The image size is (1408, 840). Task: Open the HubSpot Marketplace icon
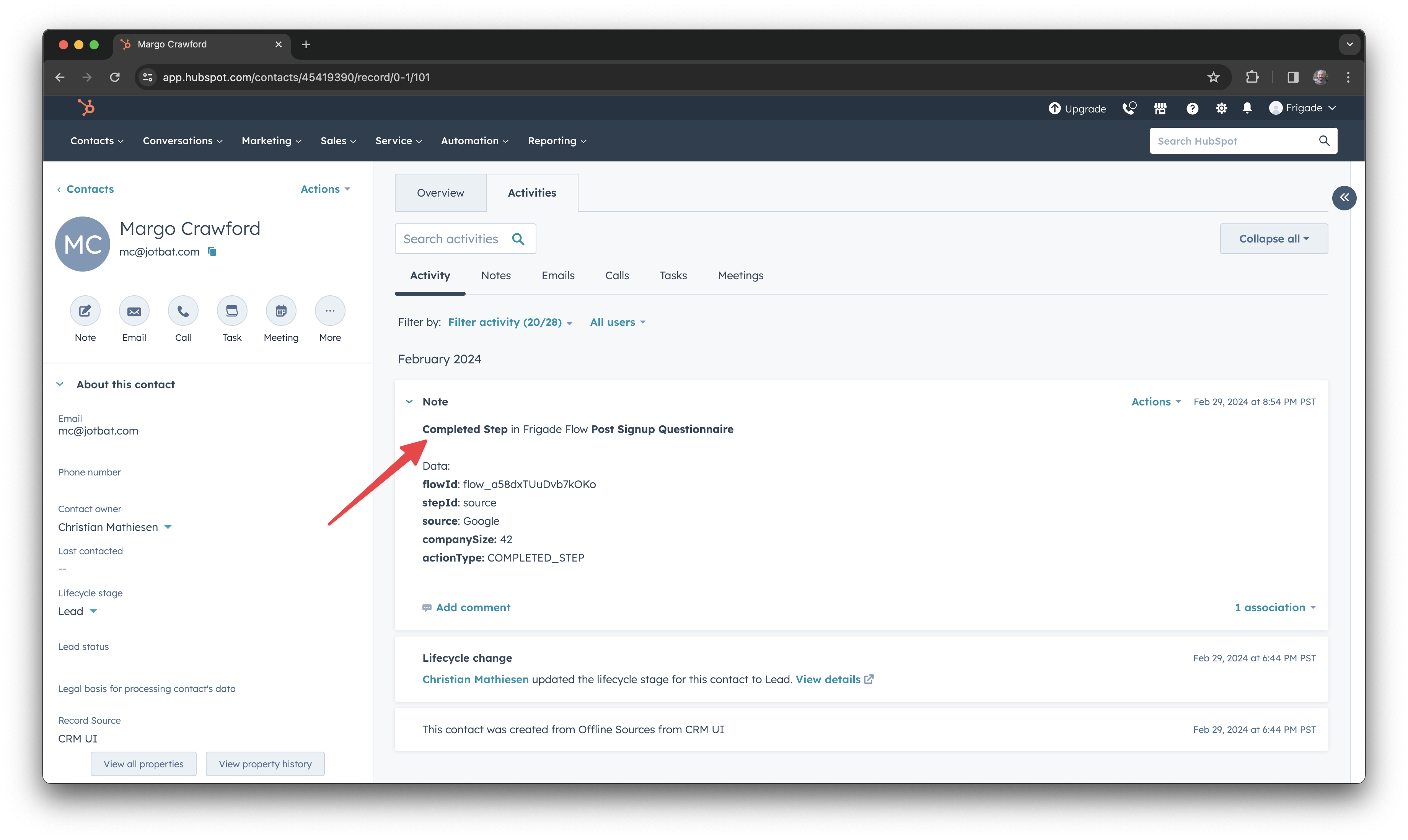1160,107
